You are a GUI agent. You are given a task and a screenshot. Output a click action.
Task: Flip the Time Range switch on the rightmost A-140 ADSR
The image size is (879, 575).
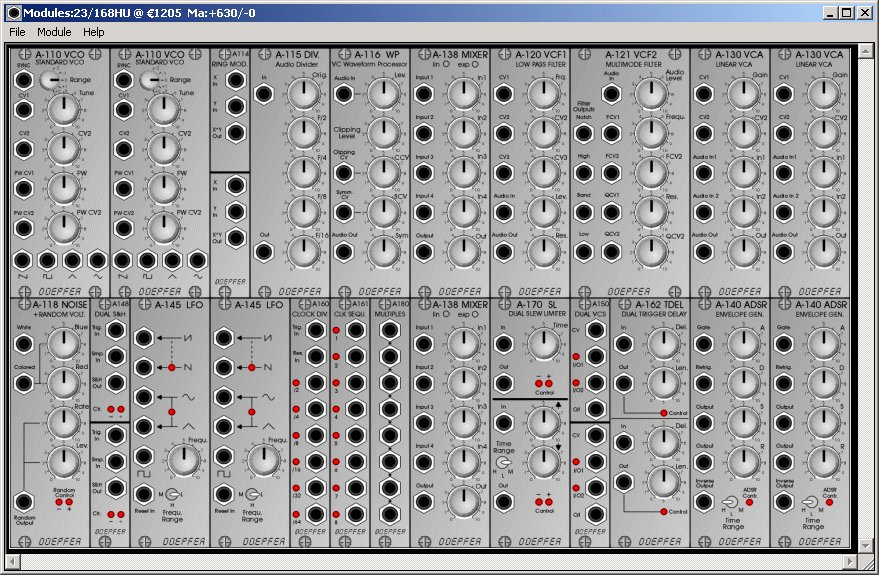pyautogui.click(x=811, y=502)
